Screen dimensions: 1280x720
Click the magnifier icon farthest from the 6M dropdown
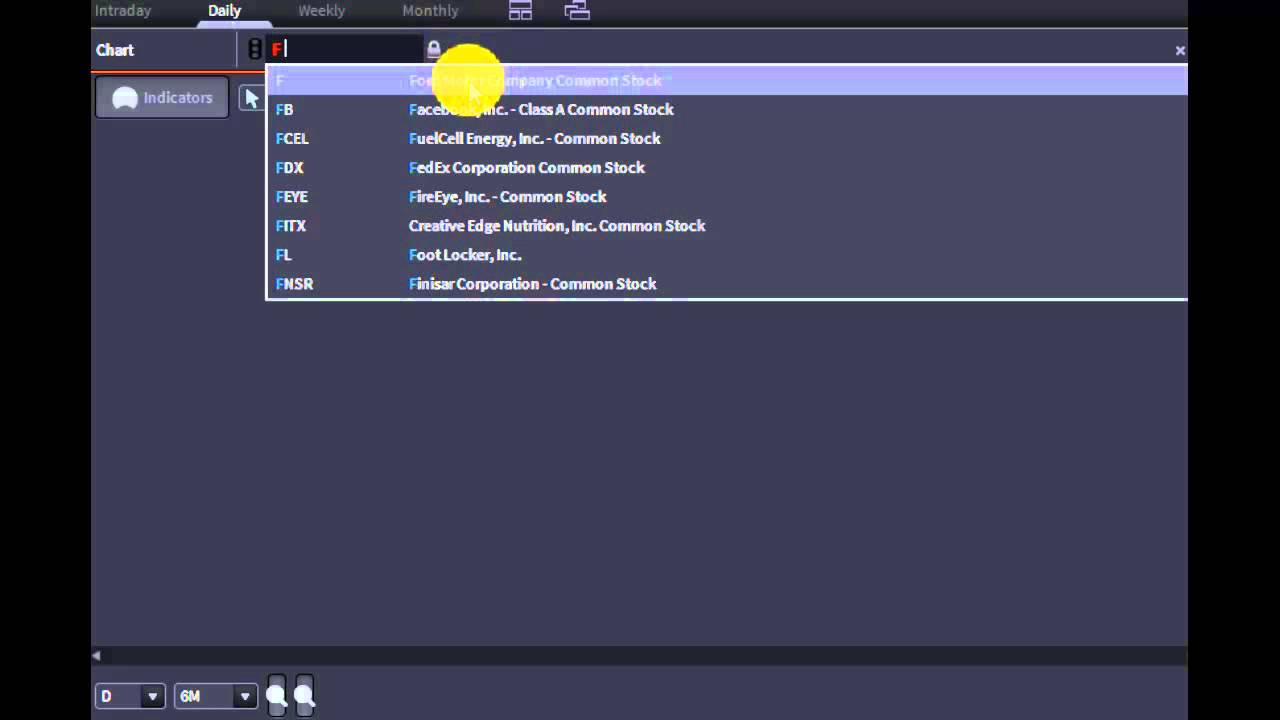pos(304,695)
